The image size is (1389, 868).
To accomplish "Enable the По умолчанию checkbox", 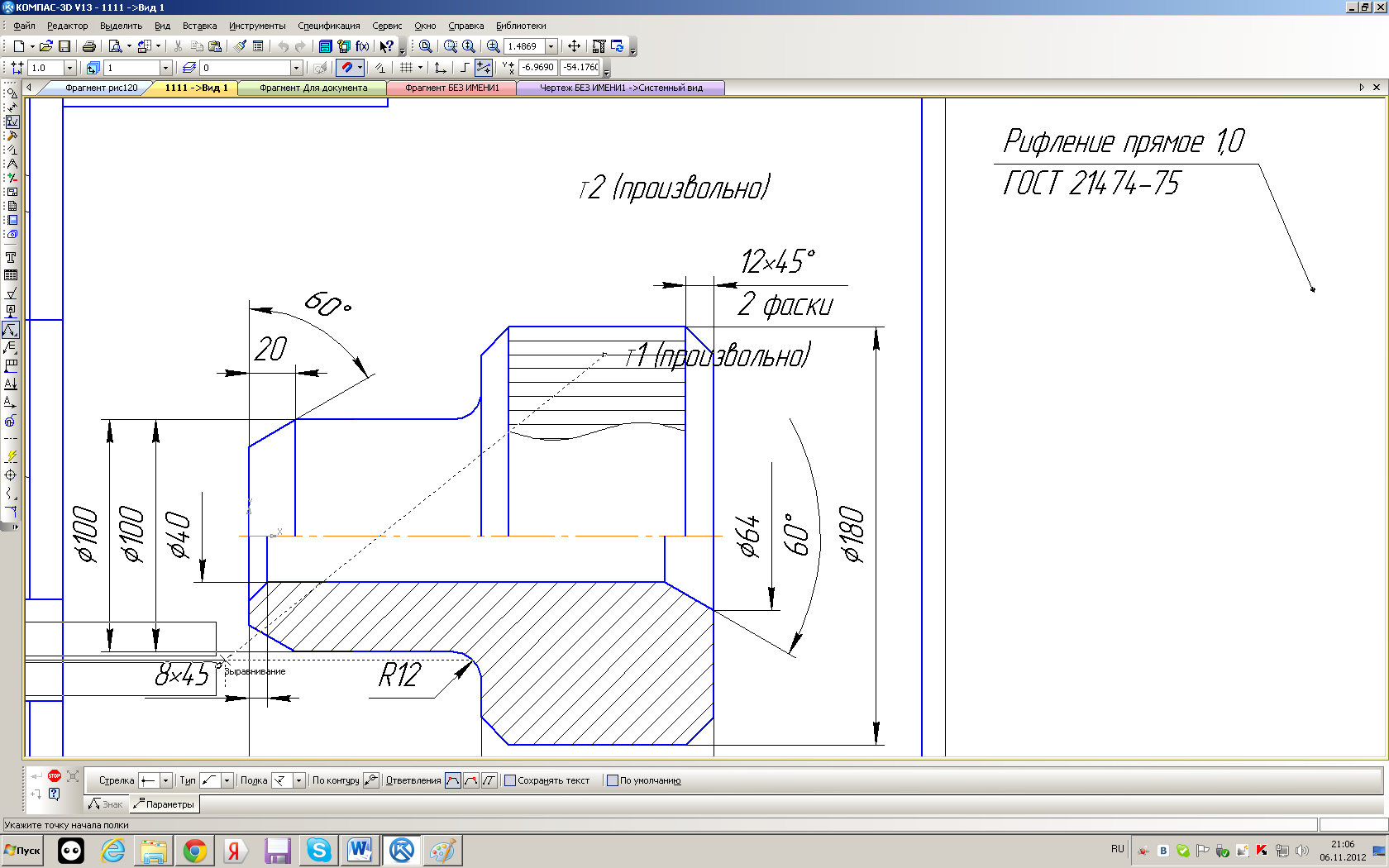I will coord(613,780).
